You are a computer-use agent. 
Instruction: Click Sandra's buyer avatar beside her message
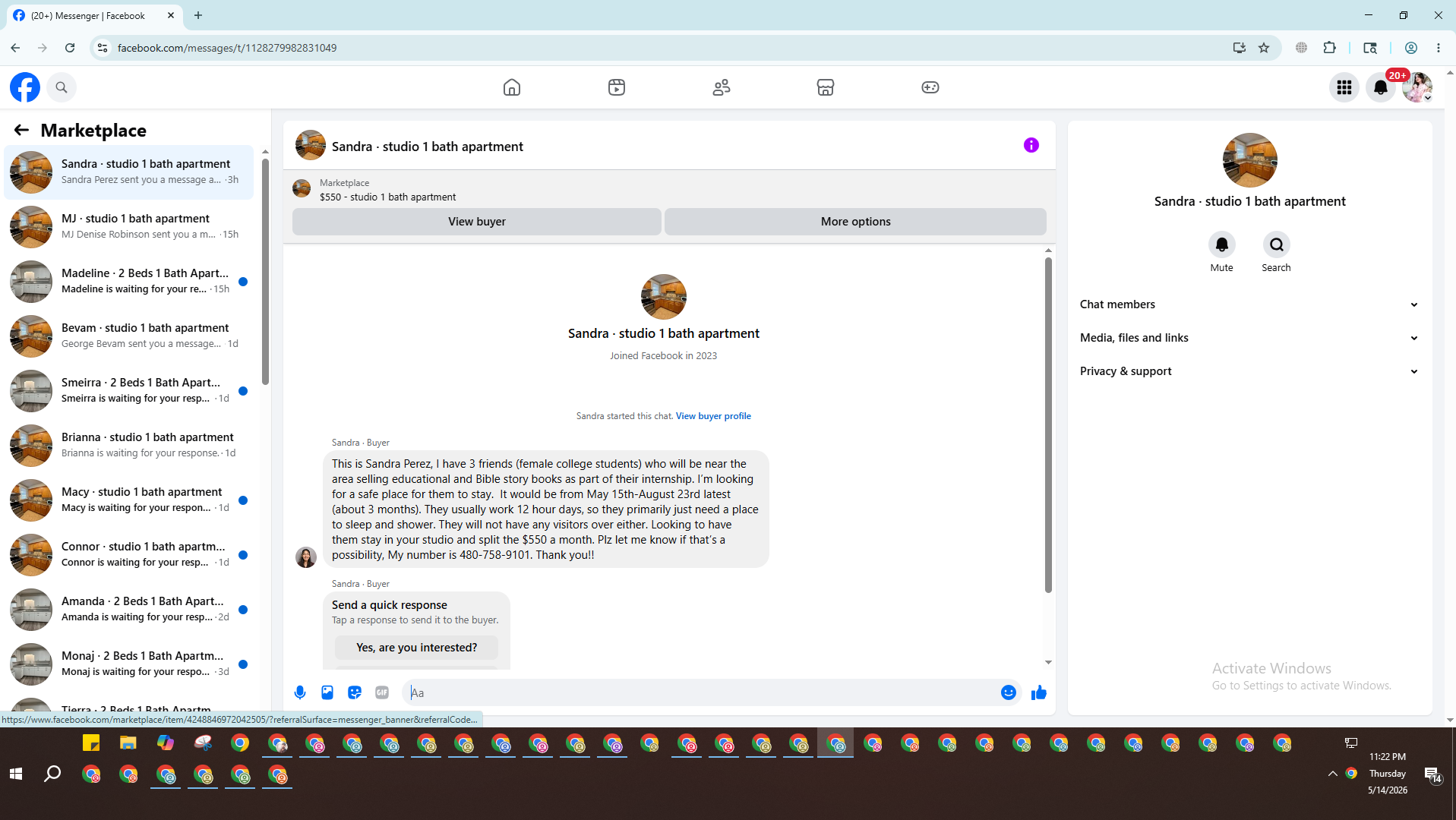[306, 557]
